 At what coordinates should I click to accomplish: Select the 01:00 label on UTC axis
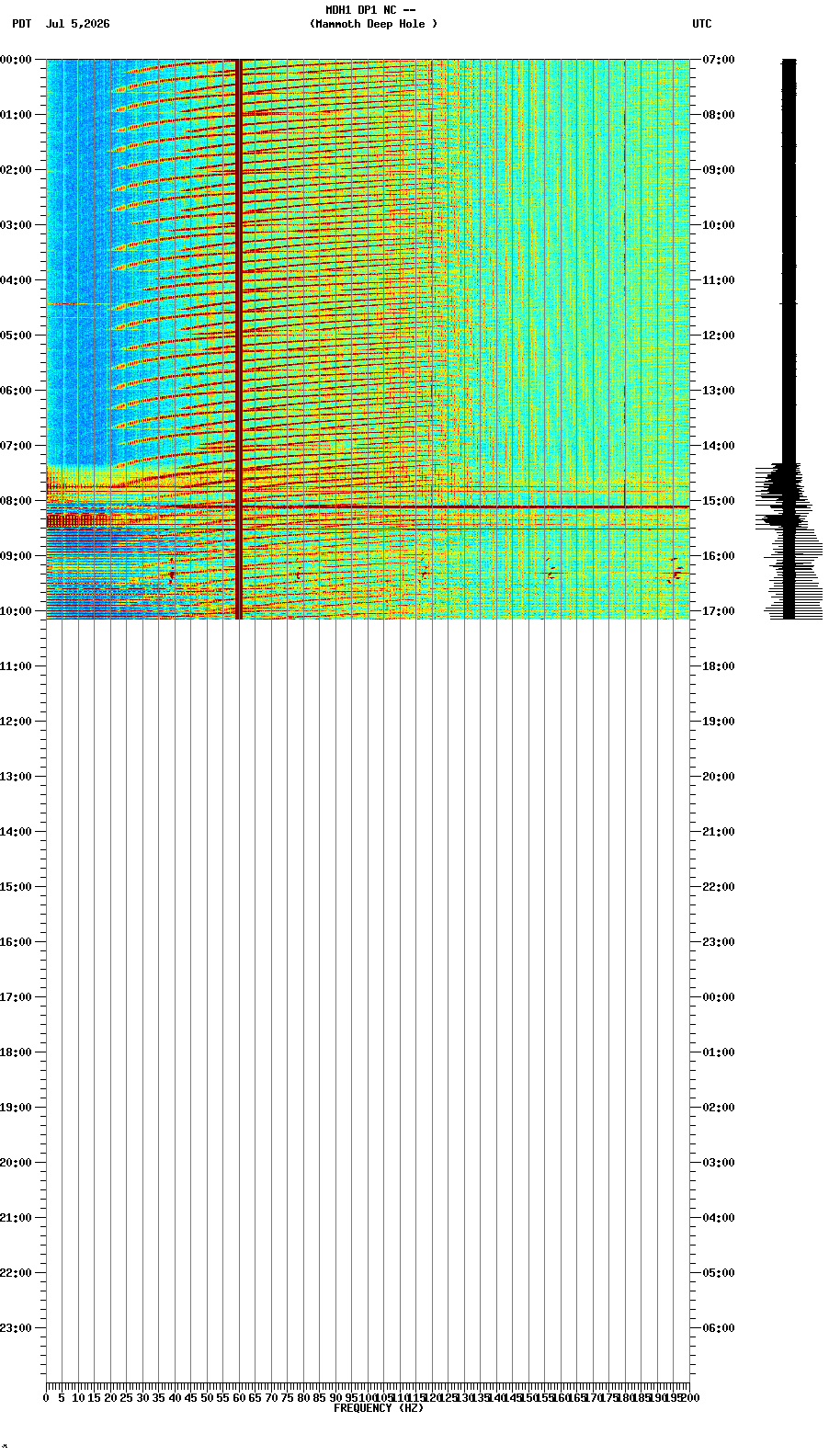[719, 1052]
